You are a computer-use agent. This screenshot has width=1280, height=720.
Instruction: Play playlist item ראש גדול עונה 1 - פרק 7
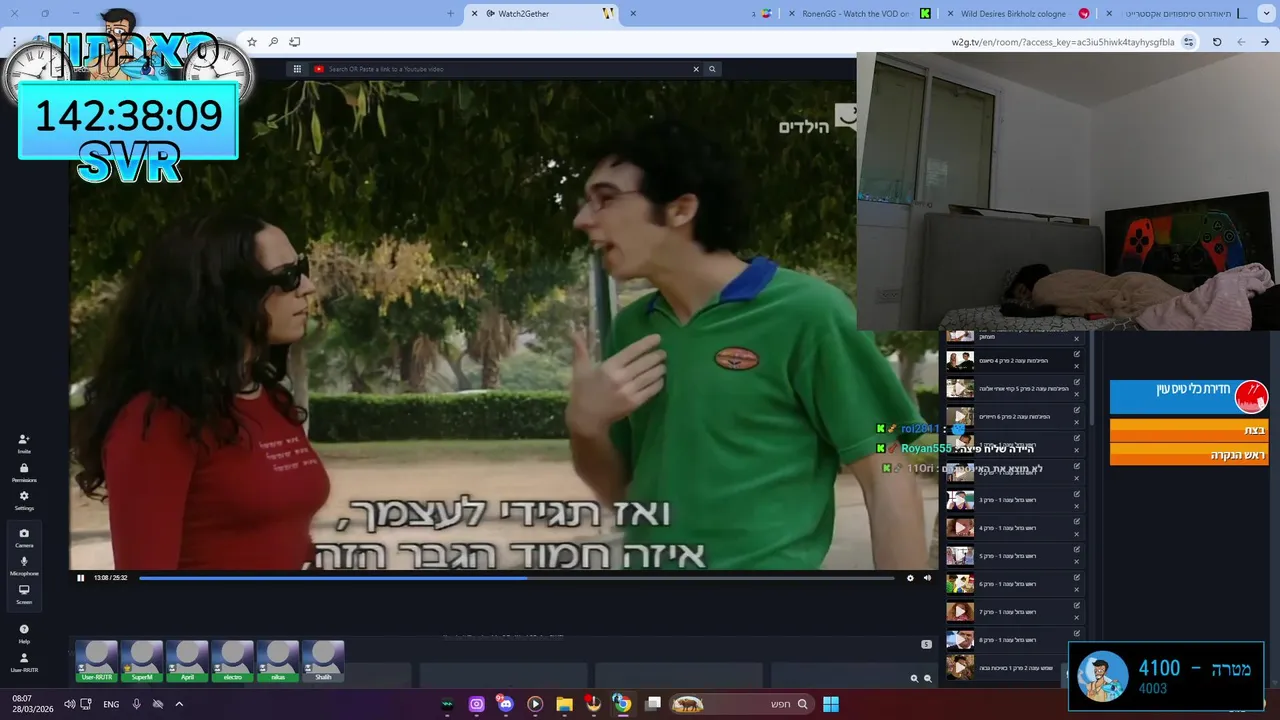click(960, 612)
